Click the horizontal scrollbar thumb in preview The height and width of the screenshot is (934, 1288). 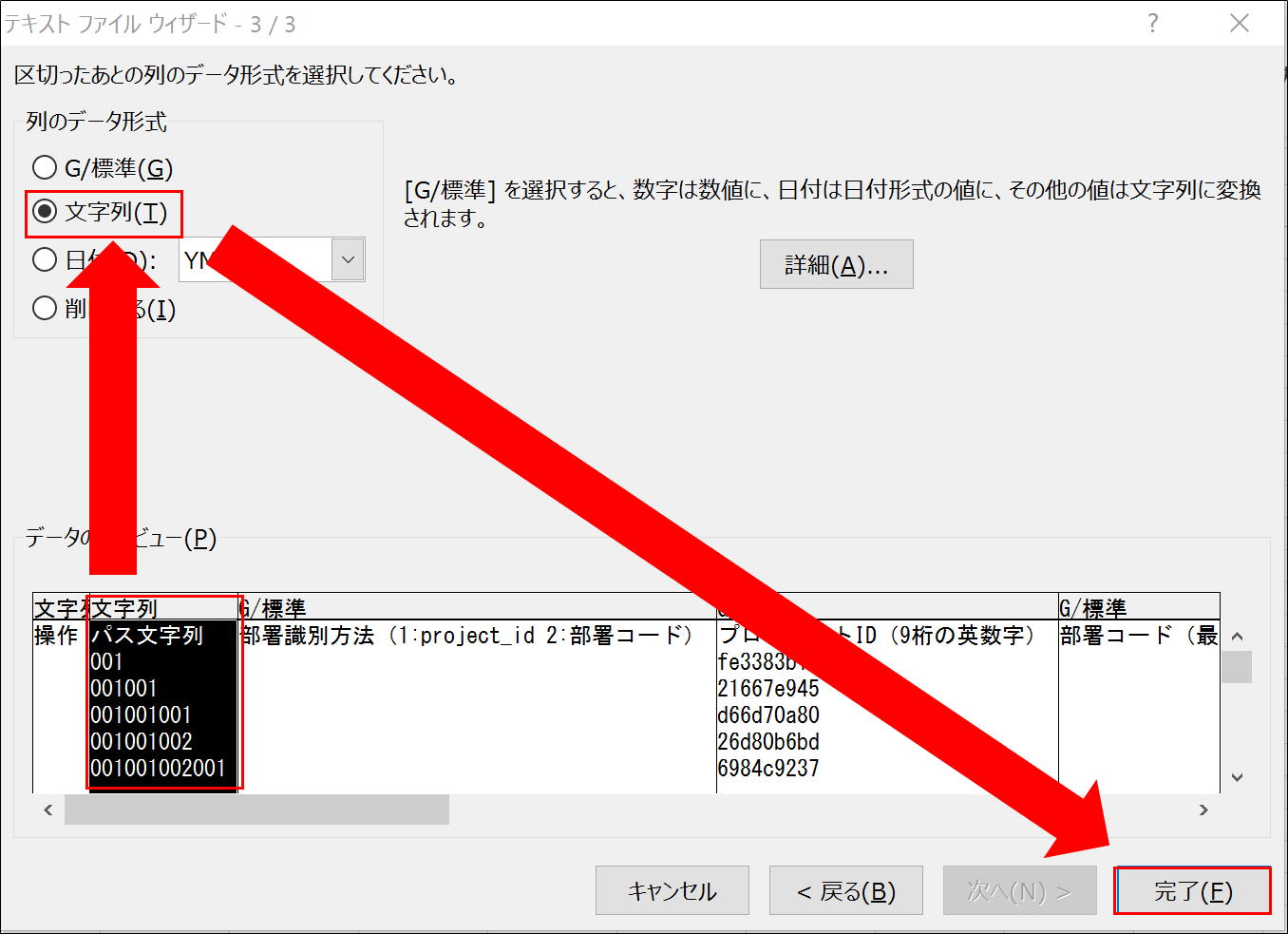point(256,810)
